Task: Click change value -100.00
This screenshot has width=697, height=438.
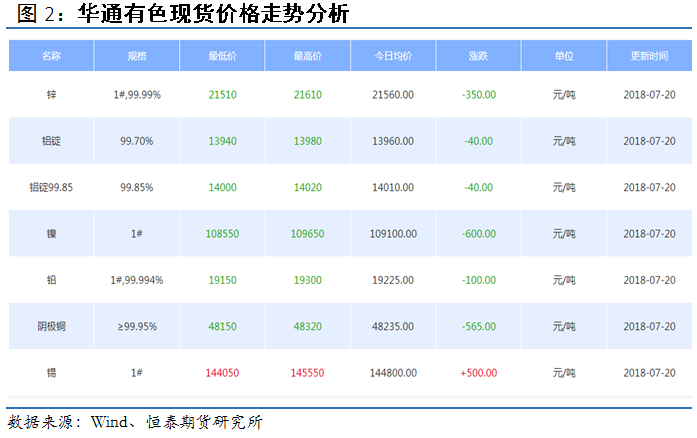Action: [479, 280]
